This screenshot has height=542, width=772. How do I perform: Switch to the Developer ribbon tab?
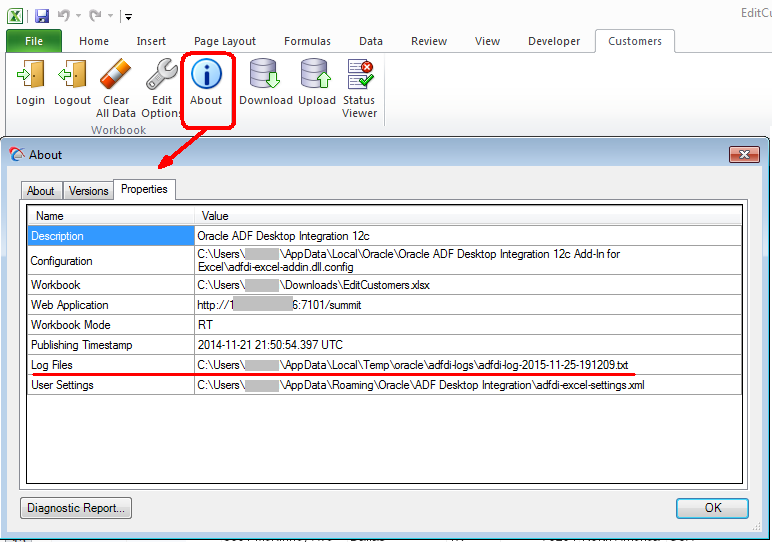(554, 41)
